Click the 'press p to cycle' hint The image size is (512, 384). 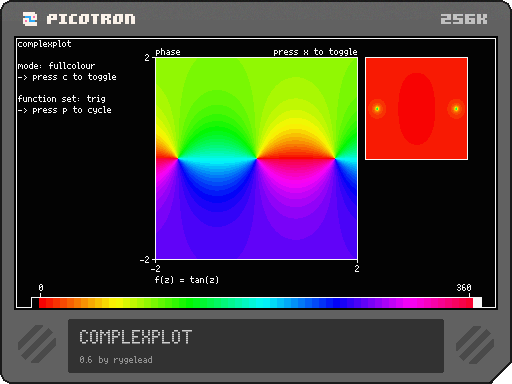point(72,110)
